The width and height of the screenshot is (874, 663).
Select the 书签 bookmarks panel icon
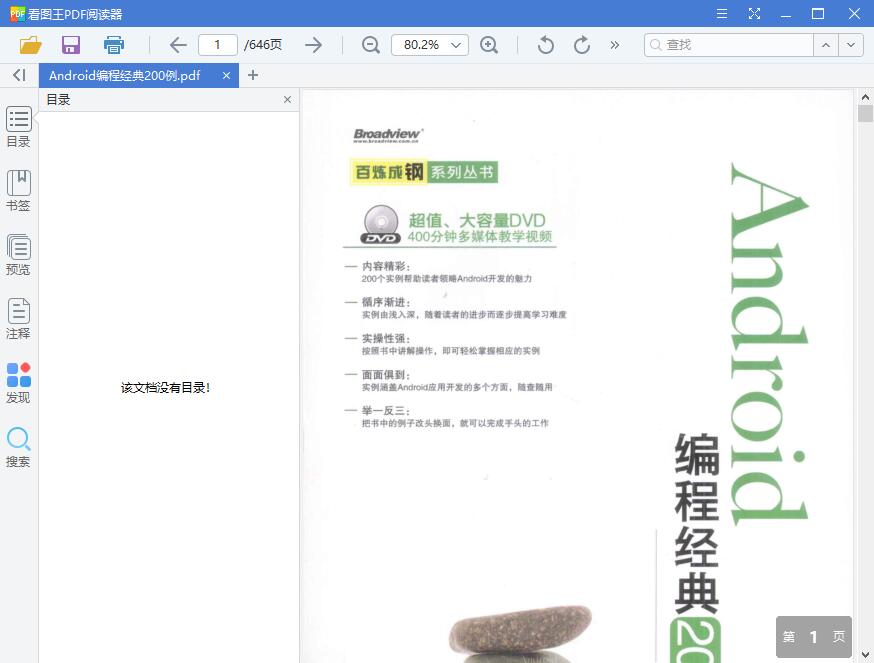(x=18, y=190)
